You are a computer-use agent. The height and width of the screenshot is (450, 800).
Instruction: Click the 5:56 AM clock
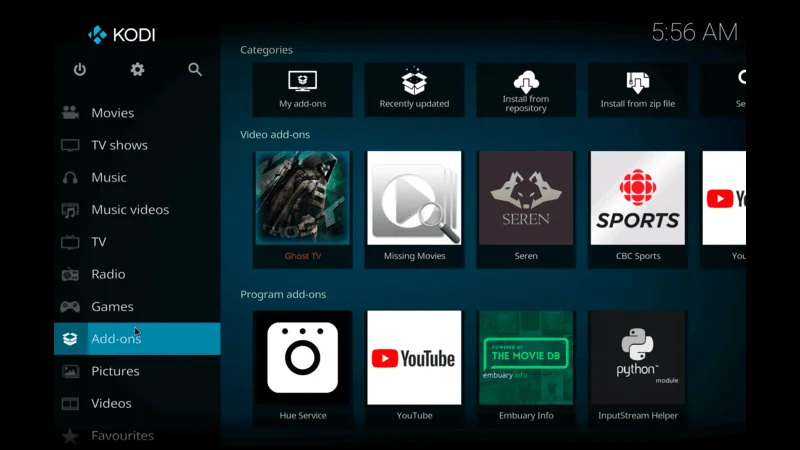click(x=694, y=33)
